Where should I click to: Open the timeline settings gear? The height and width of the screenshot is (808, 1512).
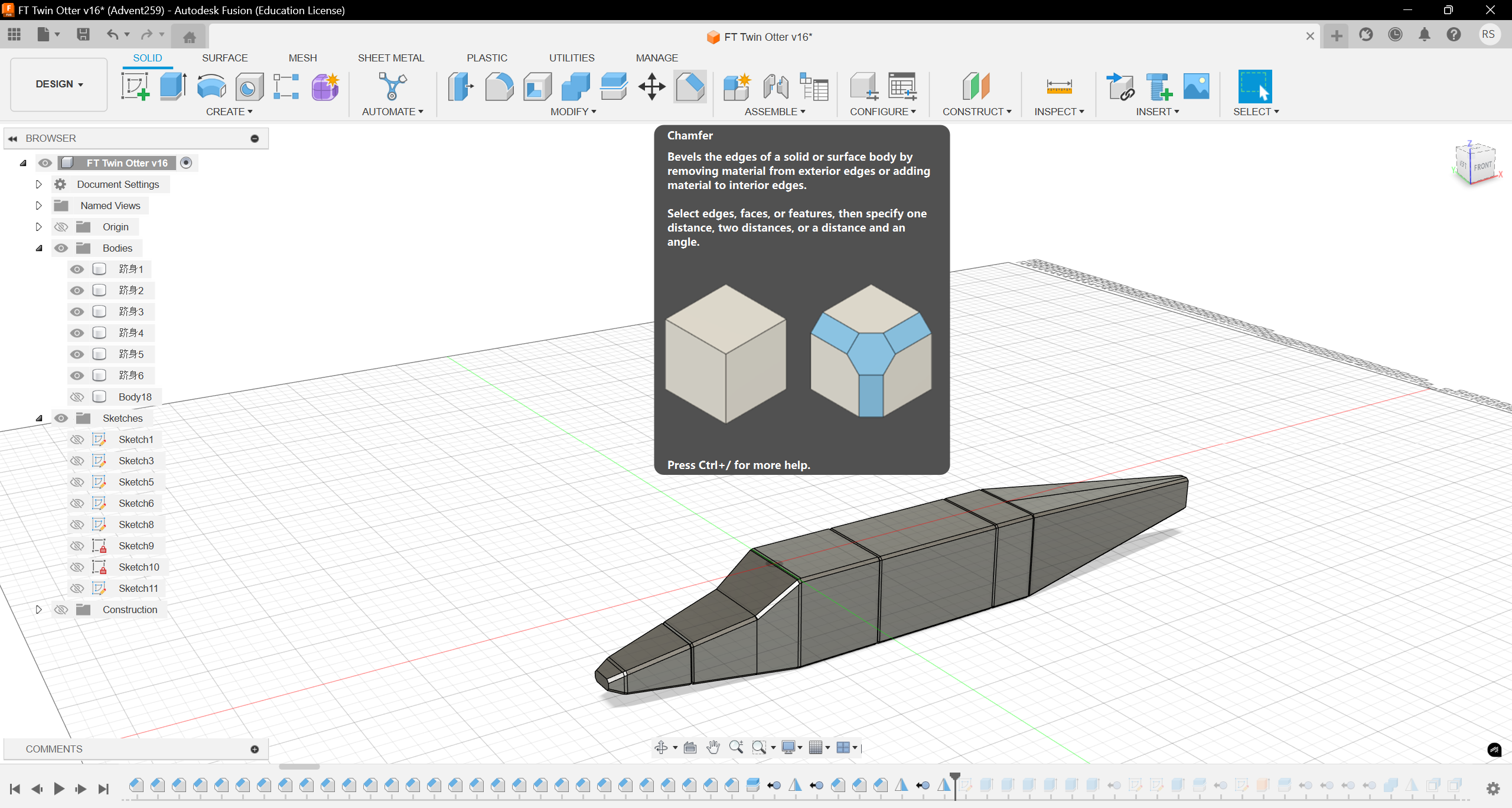point(1493,789)
